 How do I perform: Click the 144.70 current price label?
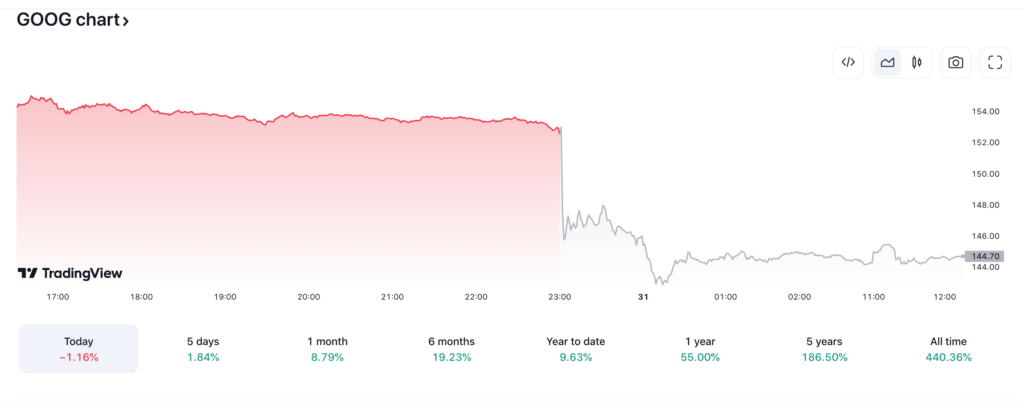click(984, 256)
